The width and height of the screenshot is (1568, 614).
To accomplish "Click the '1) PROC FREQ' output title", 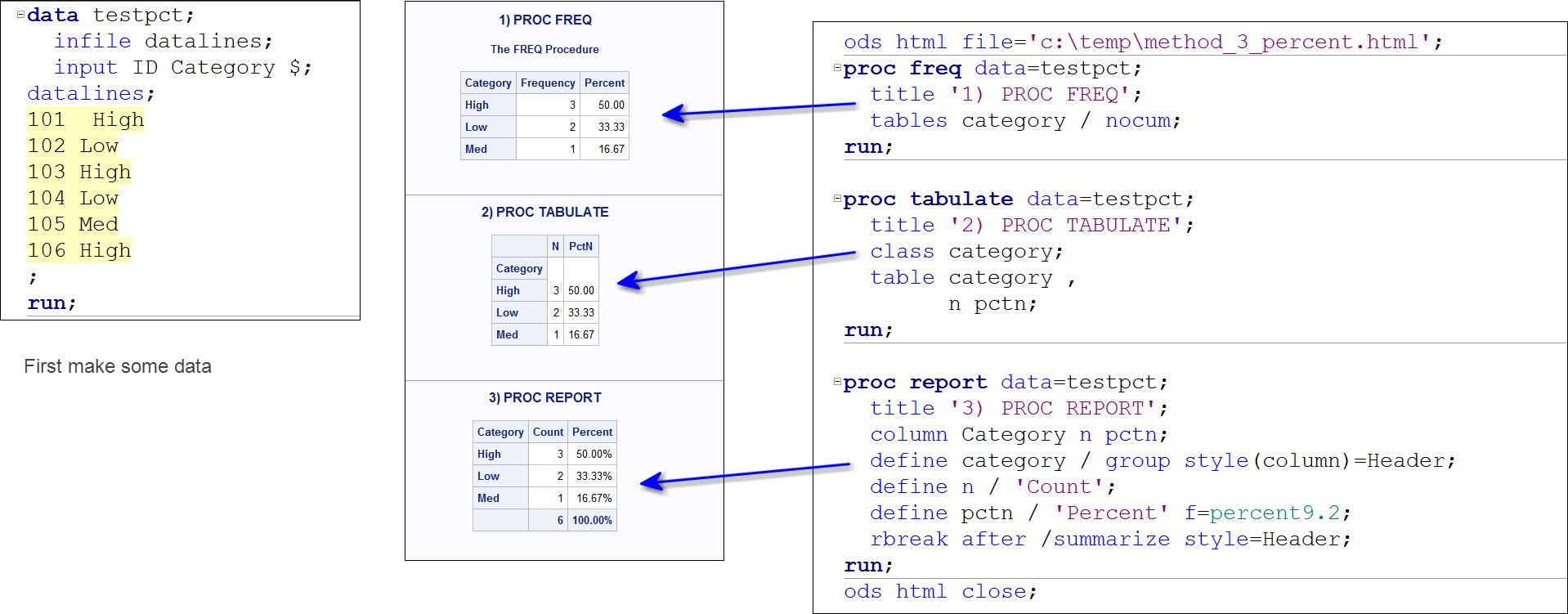I will click(545, 20).
